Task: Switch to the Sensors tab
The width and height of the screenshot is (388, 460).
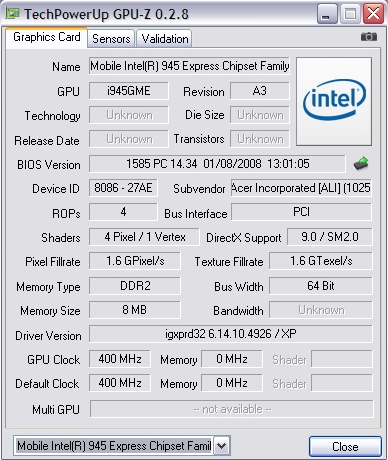Action: point(111,39)
